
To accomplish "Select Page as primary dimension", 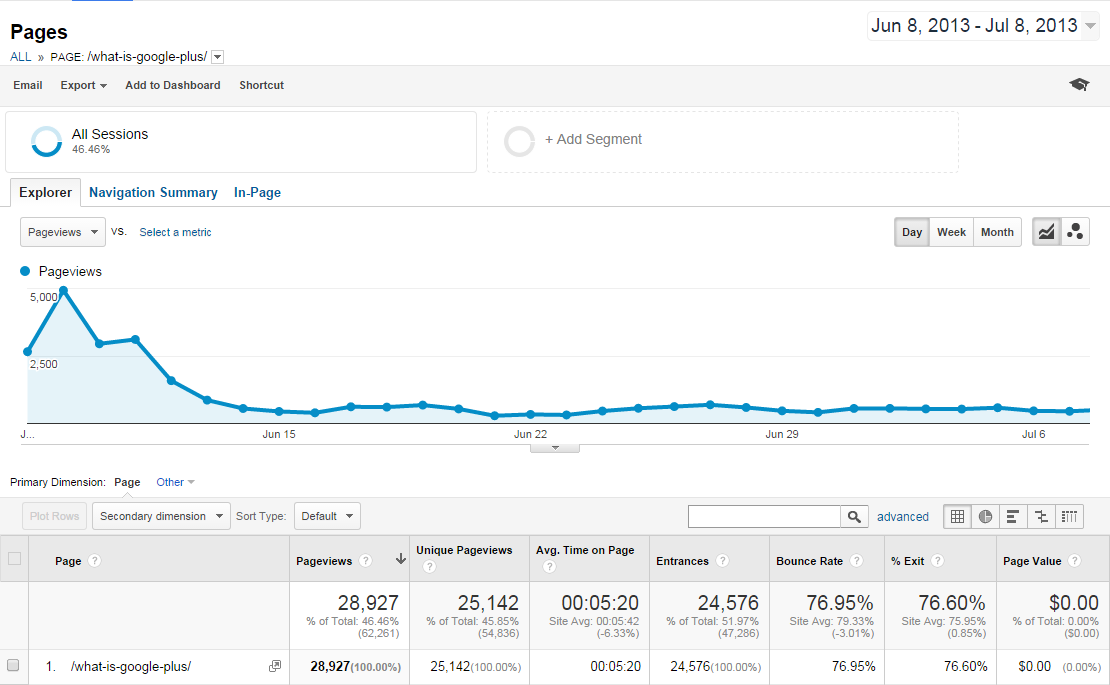I will pyautogui.click(x=127, y=482).
